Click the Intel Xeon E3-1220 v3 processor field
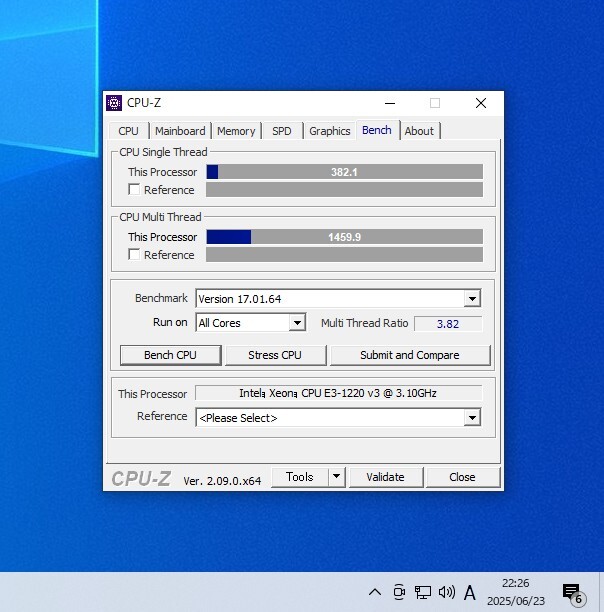Viewport: 604px width, 612px height. point(338,393)
